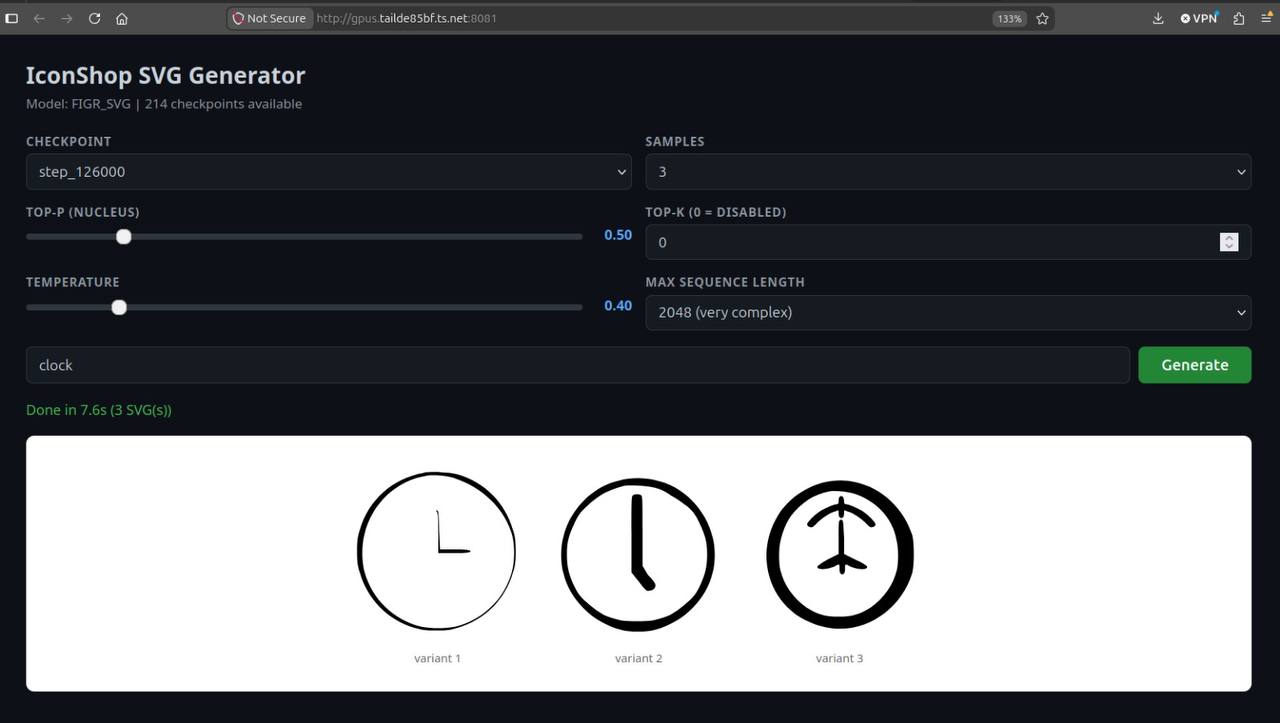Click the CHECKPOINT label
Screen dimensions: 1280x723
69,142
